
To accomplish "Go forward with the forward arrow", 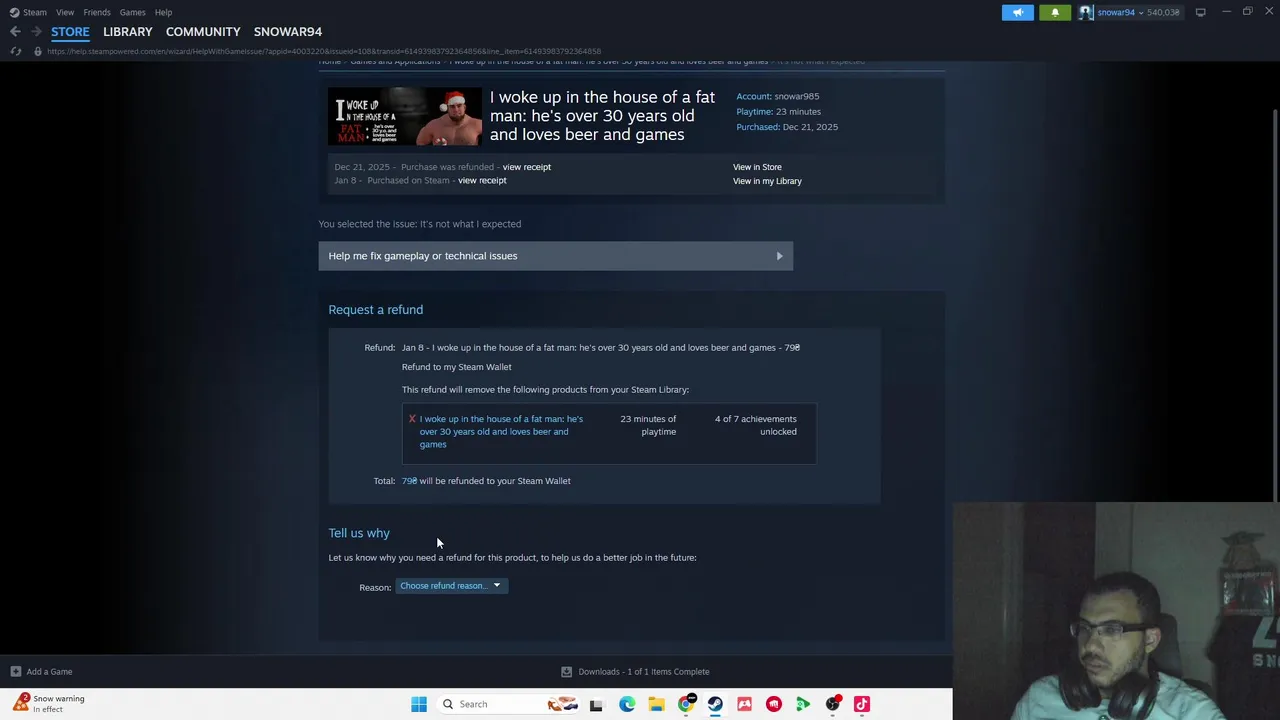I will pos(35,32).
